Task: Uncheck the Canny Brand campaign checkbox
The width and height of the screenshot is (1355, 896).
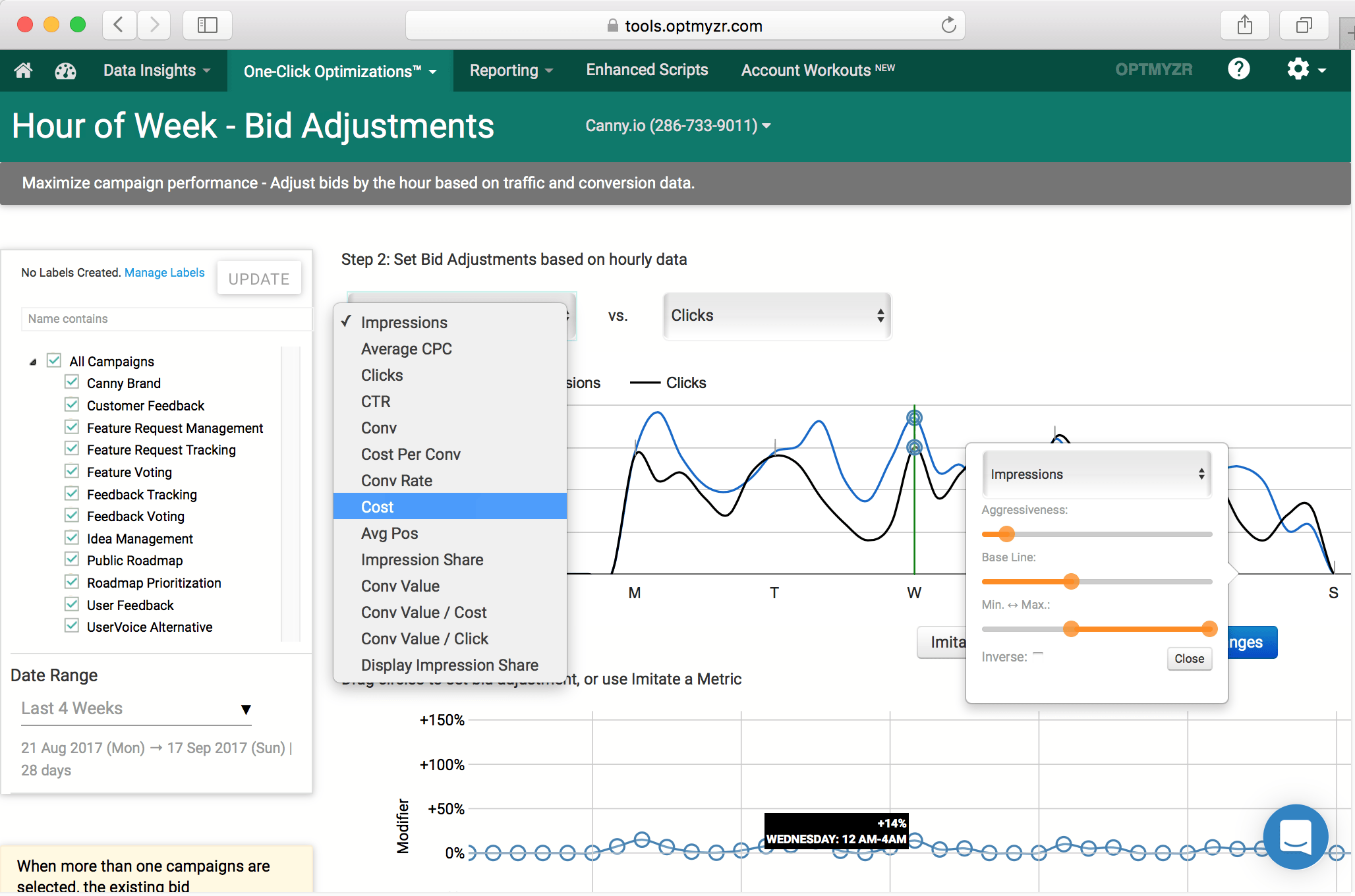Action: click(72, 382)
